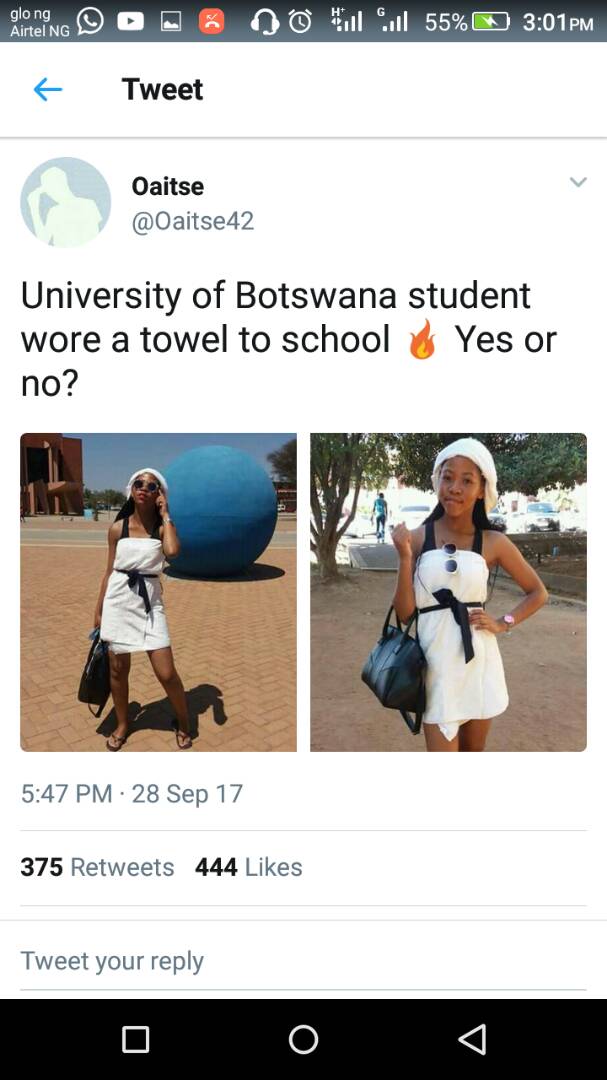This screenshot has height=1080, width=607.
Task: Open the left photo with blue sphere
Action: coord(158,592)
